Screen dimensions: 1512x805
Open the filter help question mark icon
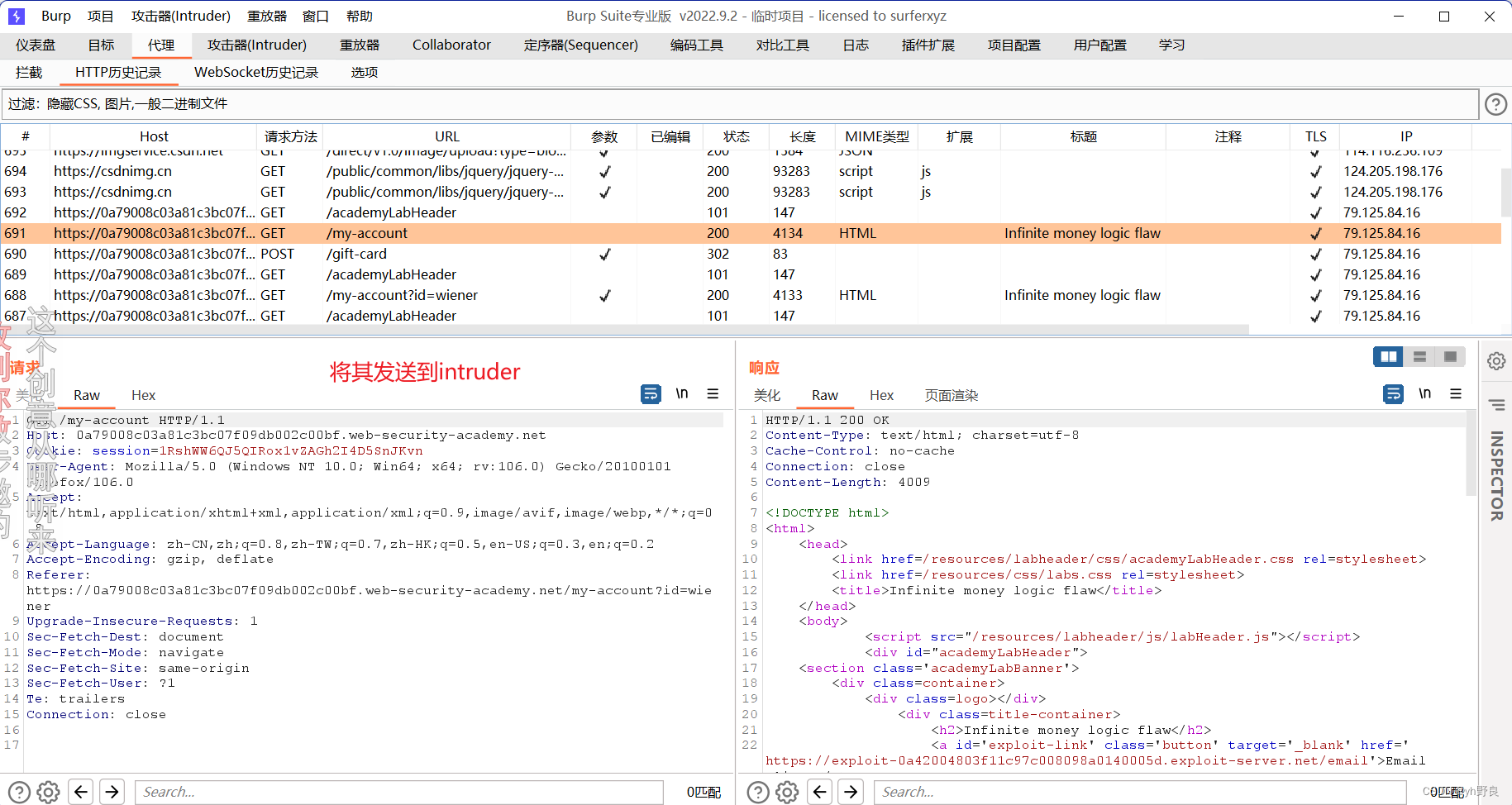click(1495, 104)
